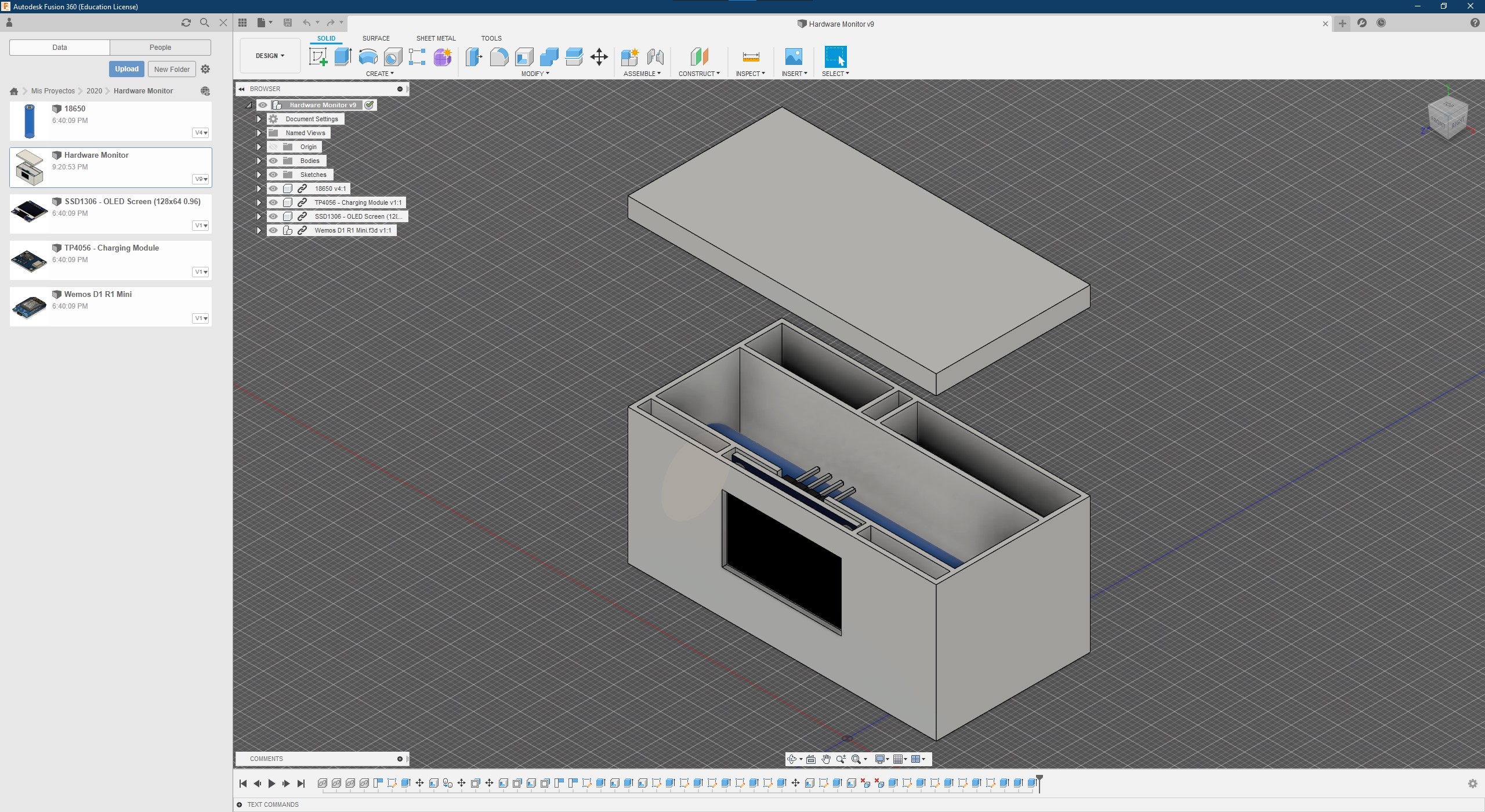1485x812 pixels.
Task: Toggle visibility of Bodies folder
Action: pos(273,161)
